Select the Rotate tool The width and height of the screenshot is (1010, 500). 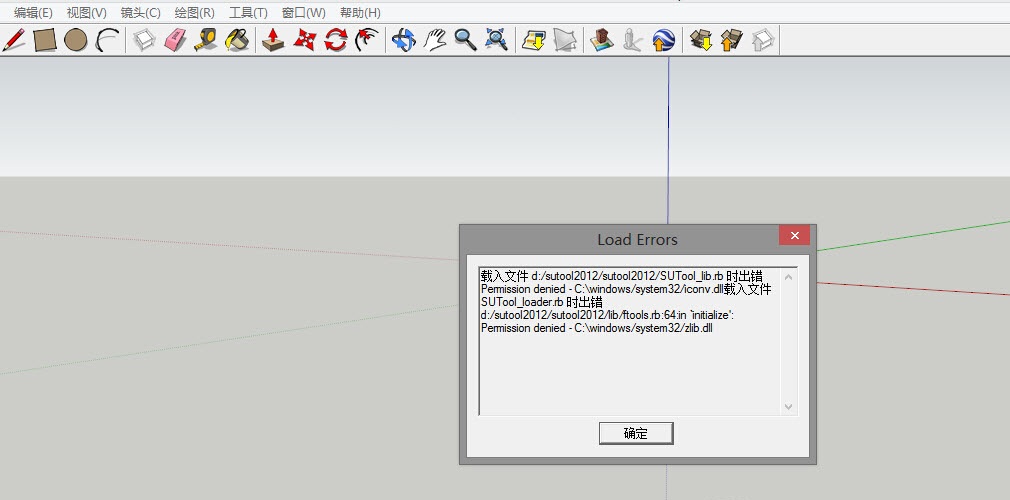336,40
